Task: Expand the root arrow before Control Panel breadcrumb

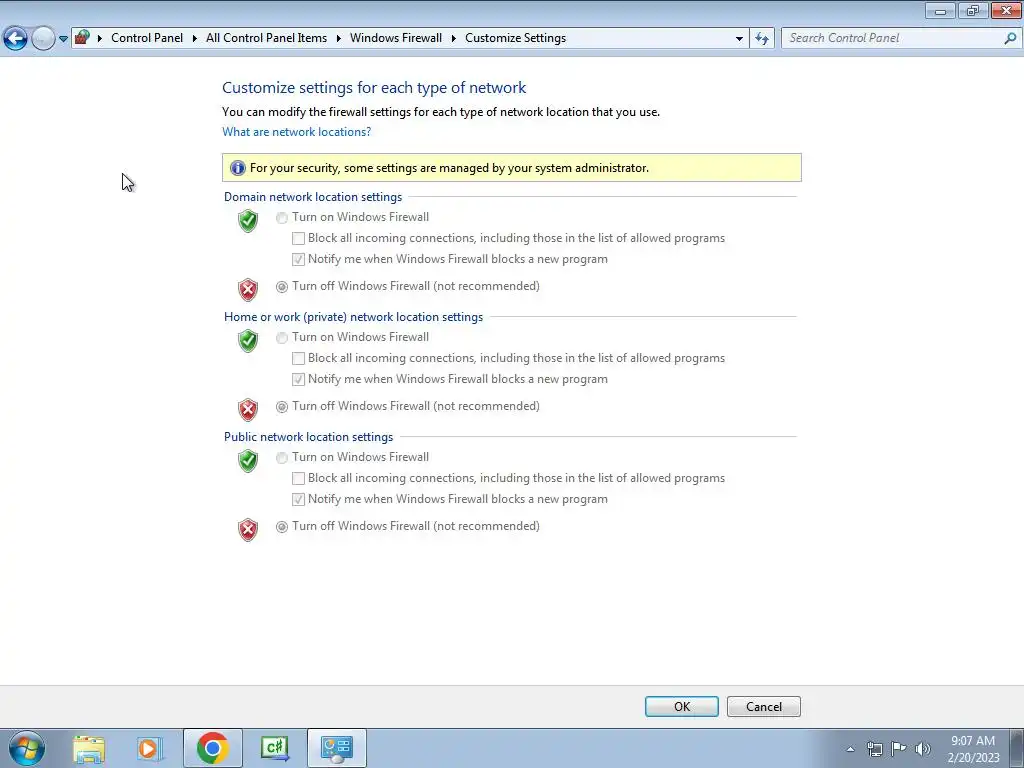Action: [100, 39]
